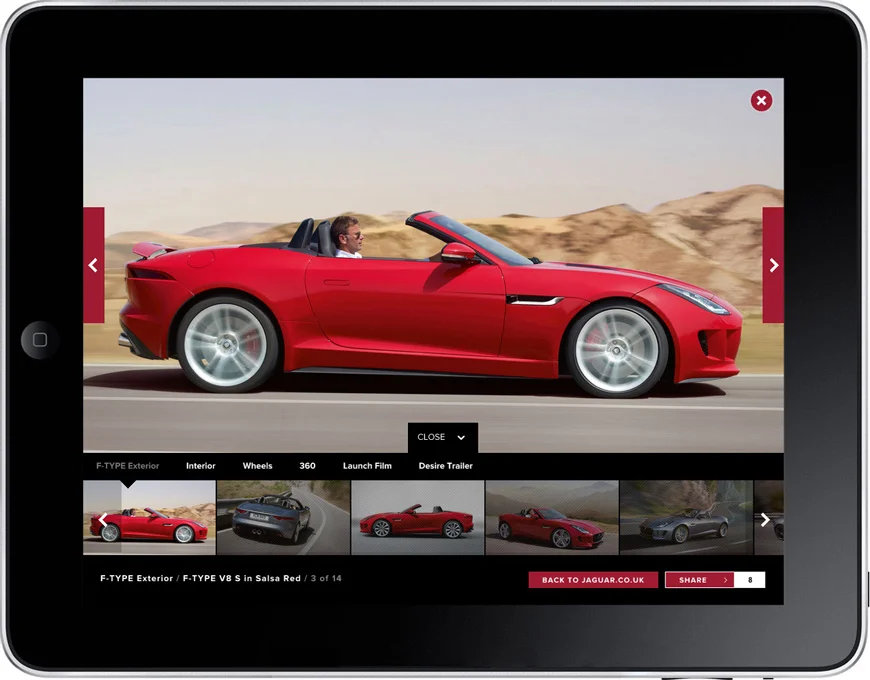Viewport: 870px width, 680px height.
Task: Open the Wheels tab
Action: [x=257, y=466]
